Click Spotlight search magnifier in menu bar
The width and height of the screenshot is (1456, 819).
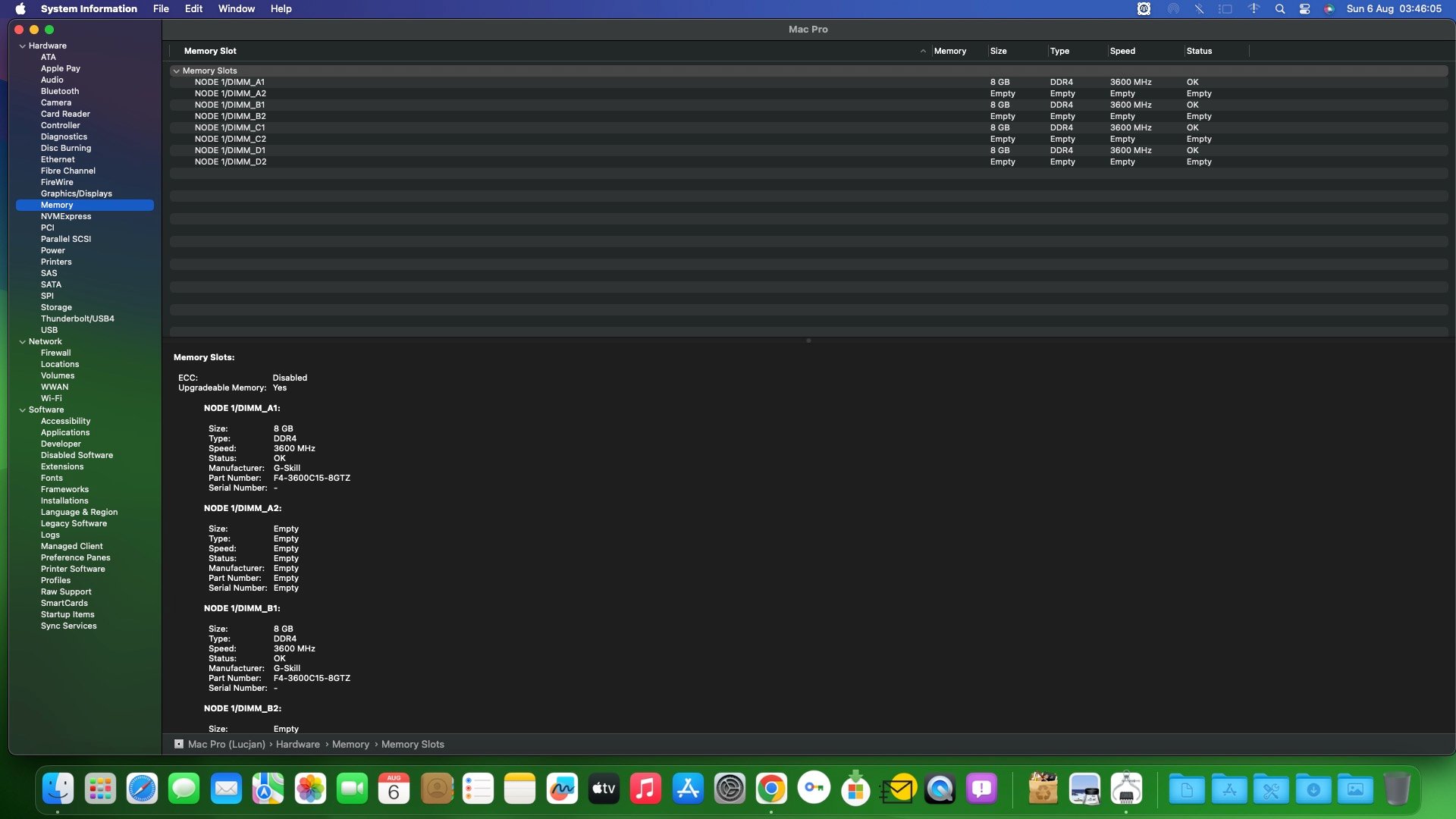pos(1280,9)
